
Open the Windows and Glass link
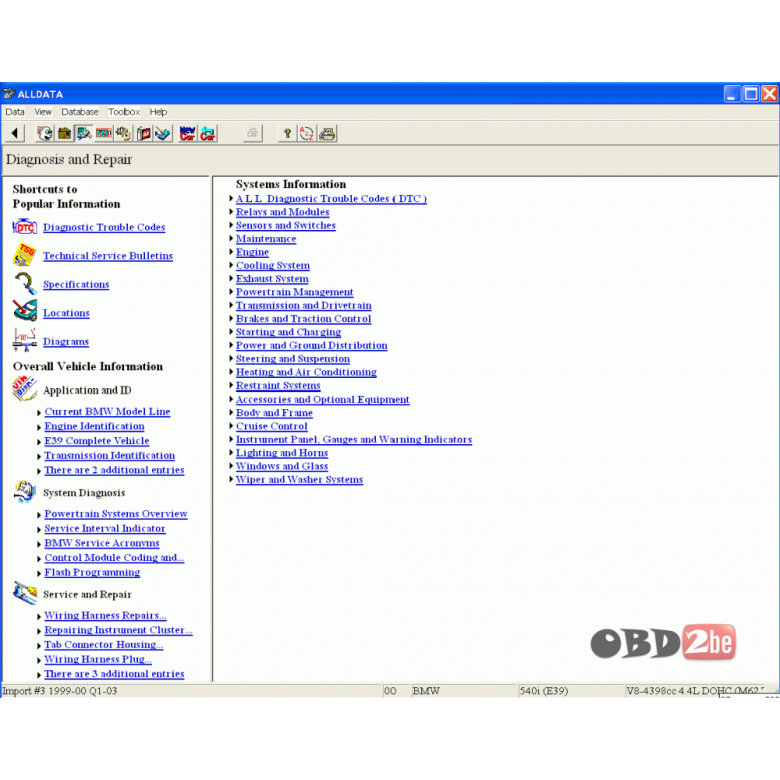click(x=282, y=467)
